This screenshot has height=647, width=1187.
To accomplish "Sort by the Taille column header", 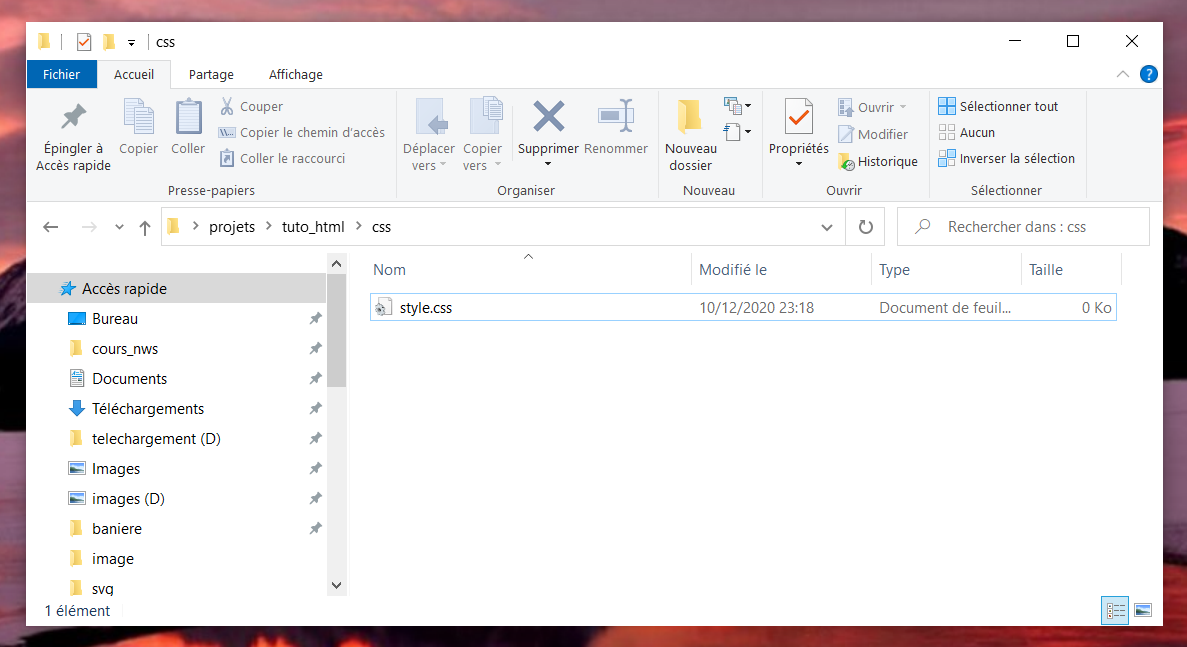I will click(1070, 270).
